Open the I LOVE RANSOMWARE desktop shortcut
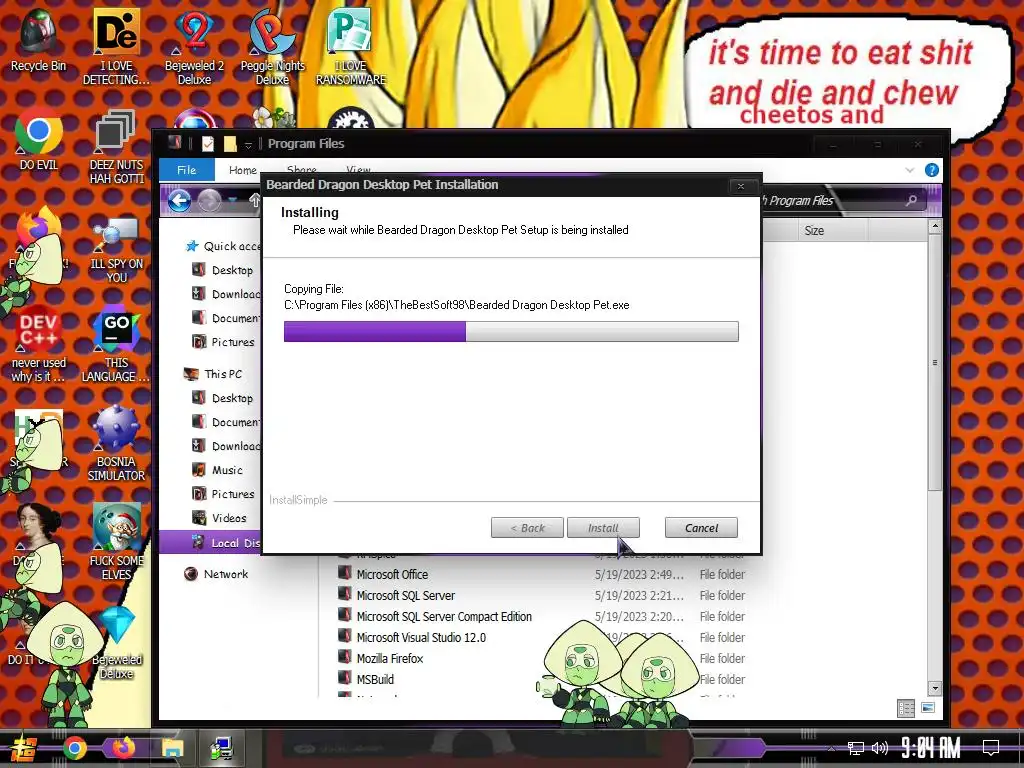 [351, 46]
